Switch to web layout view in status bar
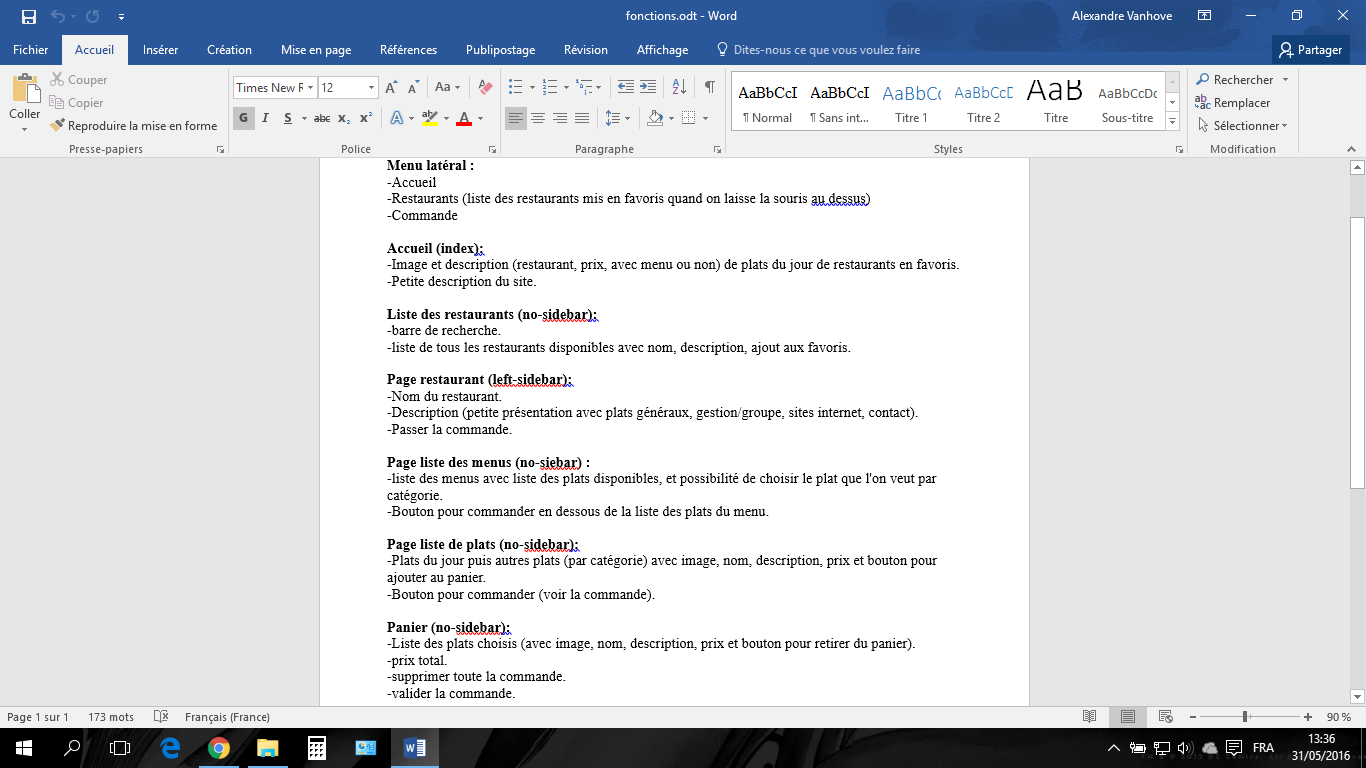This screenshot has height=768, width=1366. pyautogui.click(x=1165, y=717)
